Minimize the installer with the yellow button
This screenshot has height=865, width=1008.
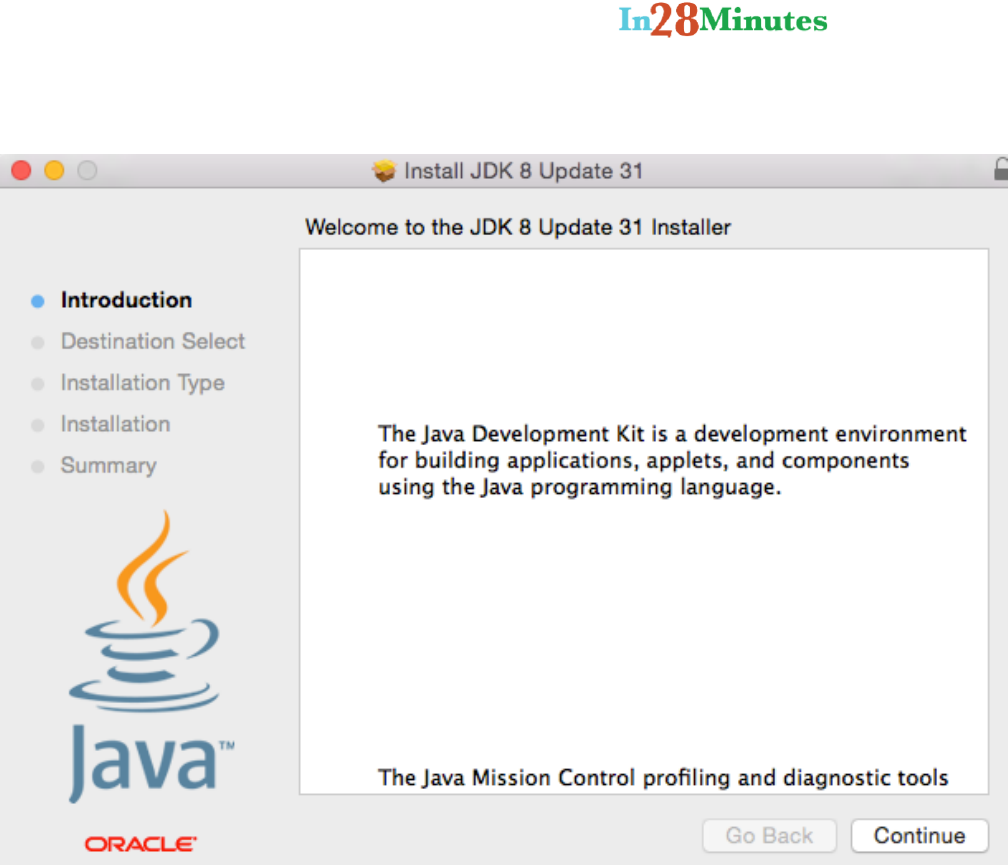[54, 170]
